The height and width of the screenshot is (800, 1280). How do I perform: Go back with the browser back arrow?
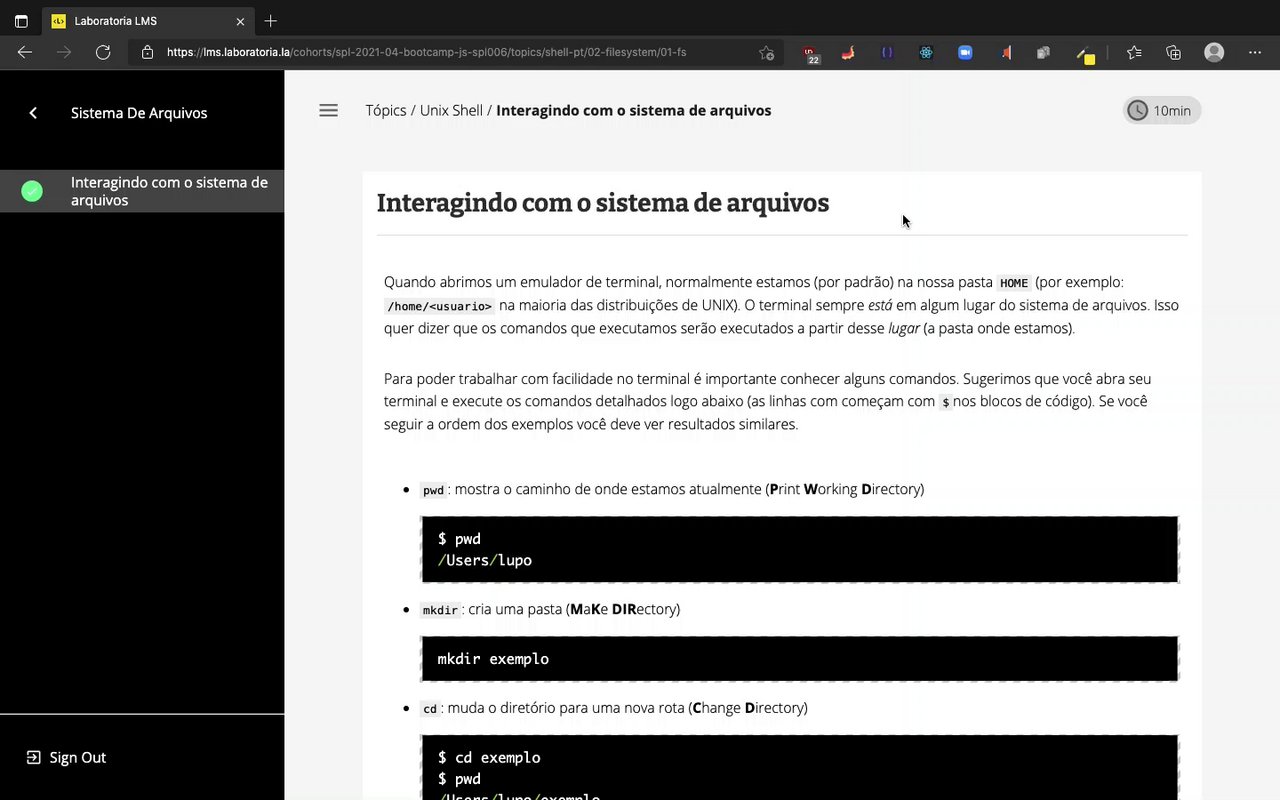tap(25, 52)
